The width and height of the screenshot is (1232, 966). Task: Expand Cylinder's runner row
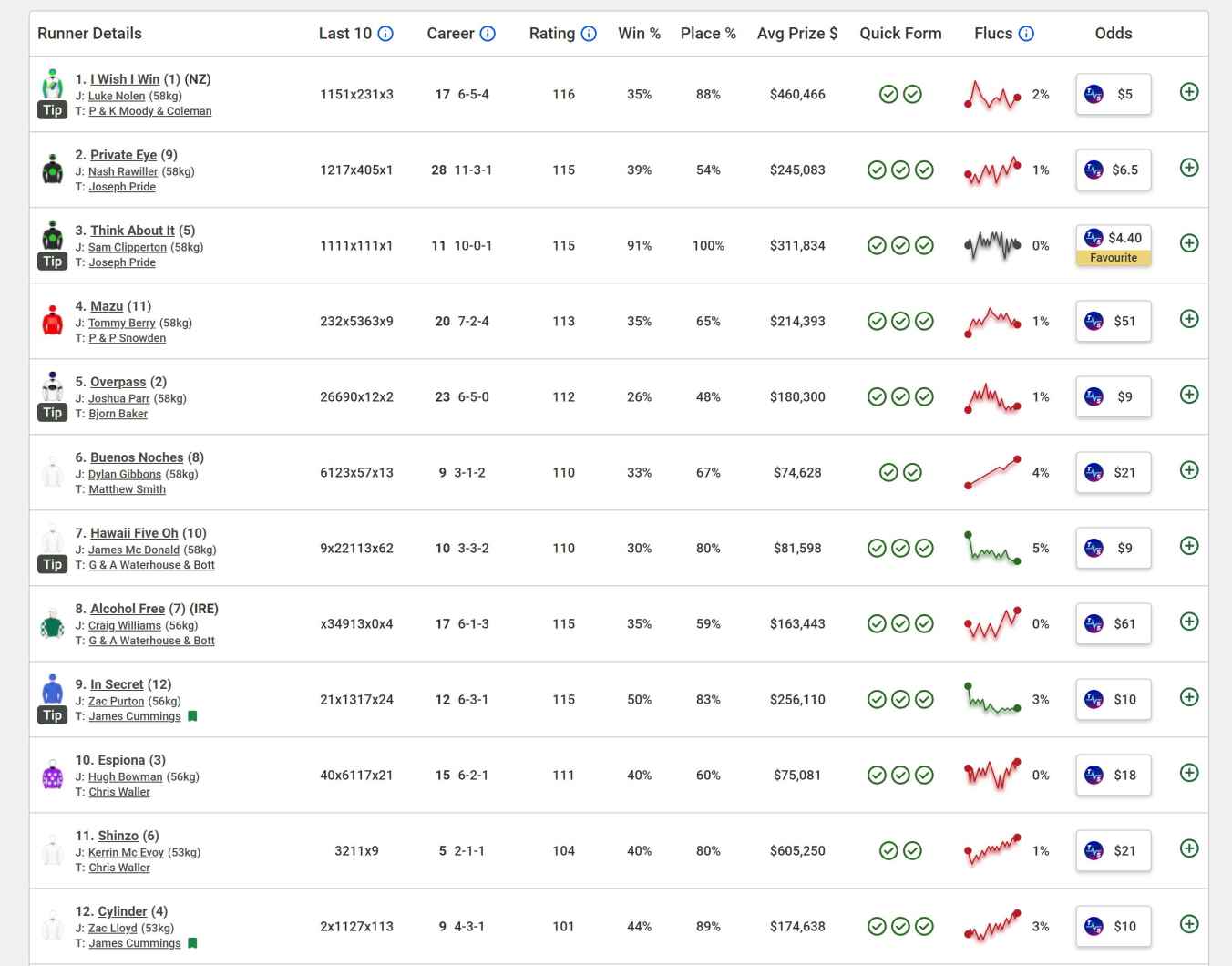point(1189,924)
